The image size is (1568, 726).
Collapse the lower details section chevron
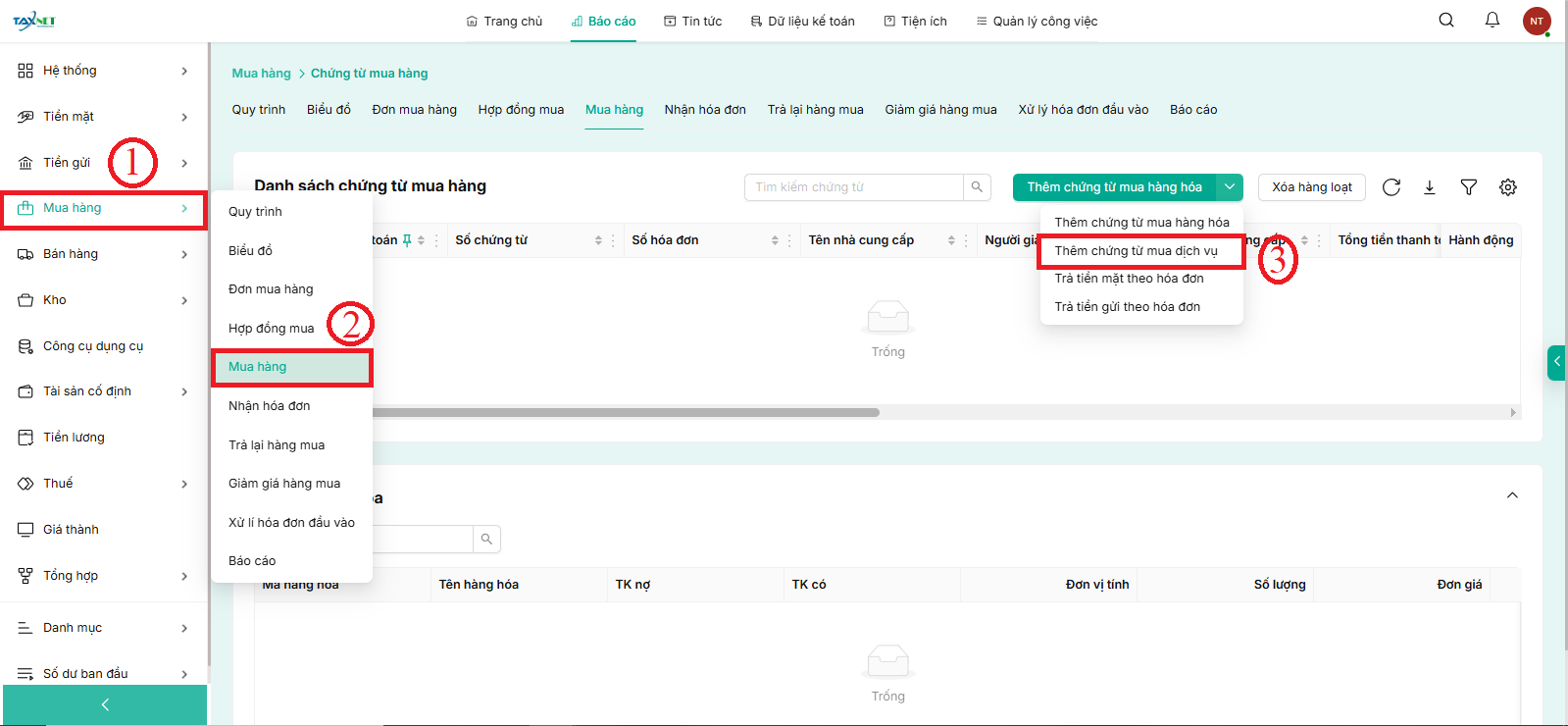[x=1512, y=495]
